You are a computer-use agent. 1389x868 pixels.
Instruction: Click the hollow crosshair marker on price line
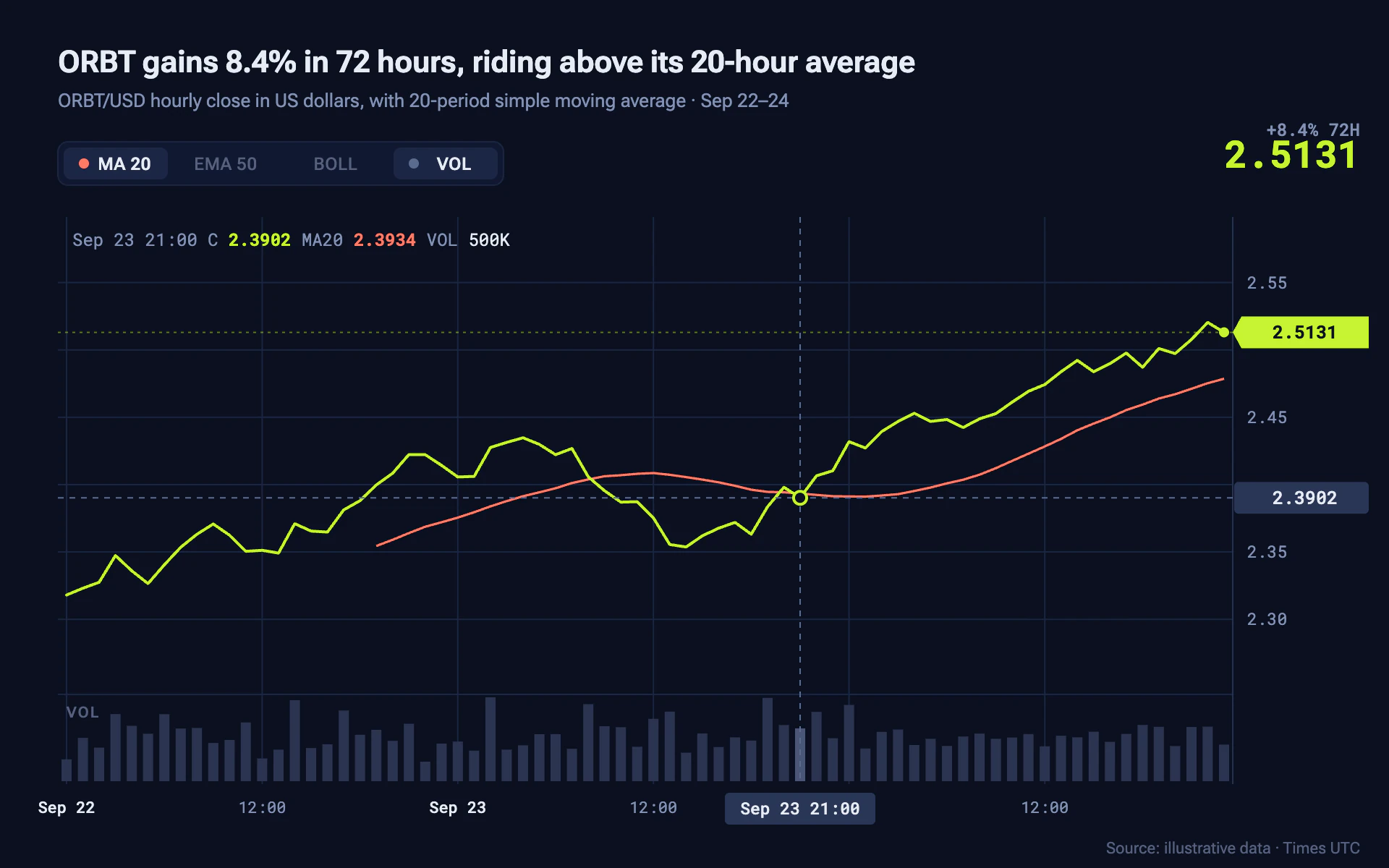[800, 498]
